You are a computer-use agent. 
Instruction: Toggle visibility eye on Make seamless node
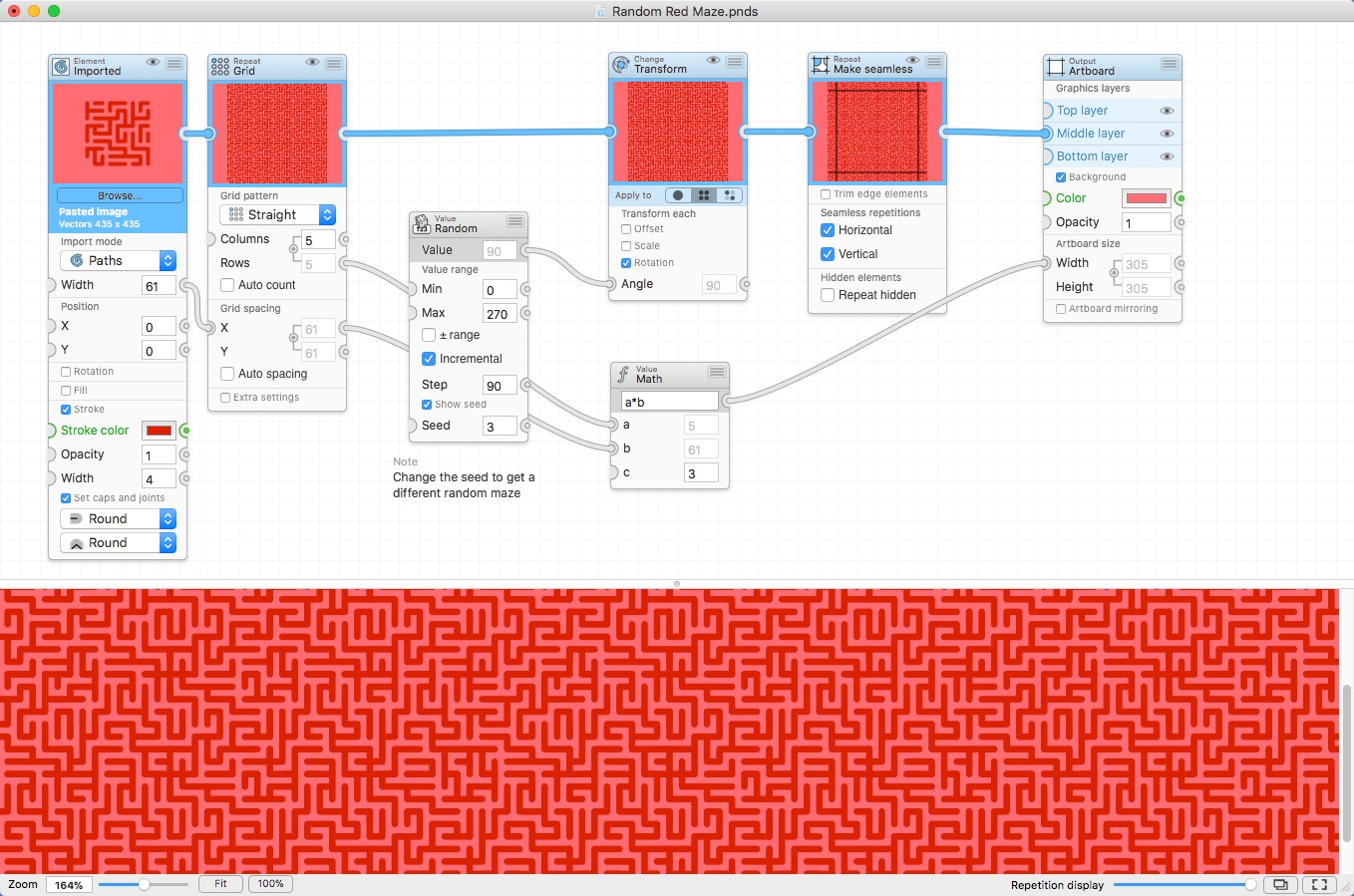pos(912,60)
